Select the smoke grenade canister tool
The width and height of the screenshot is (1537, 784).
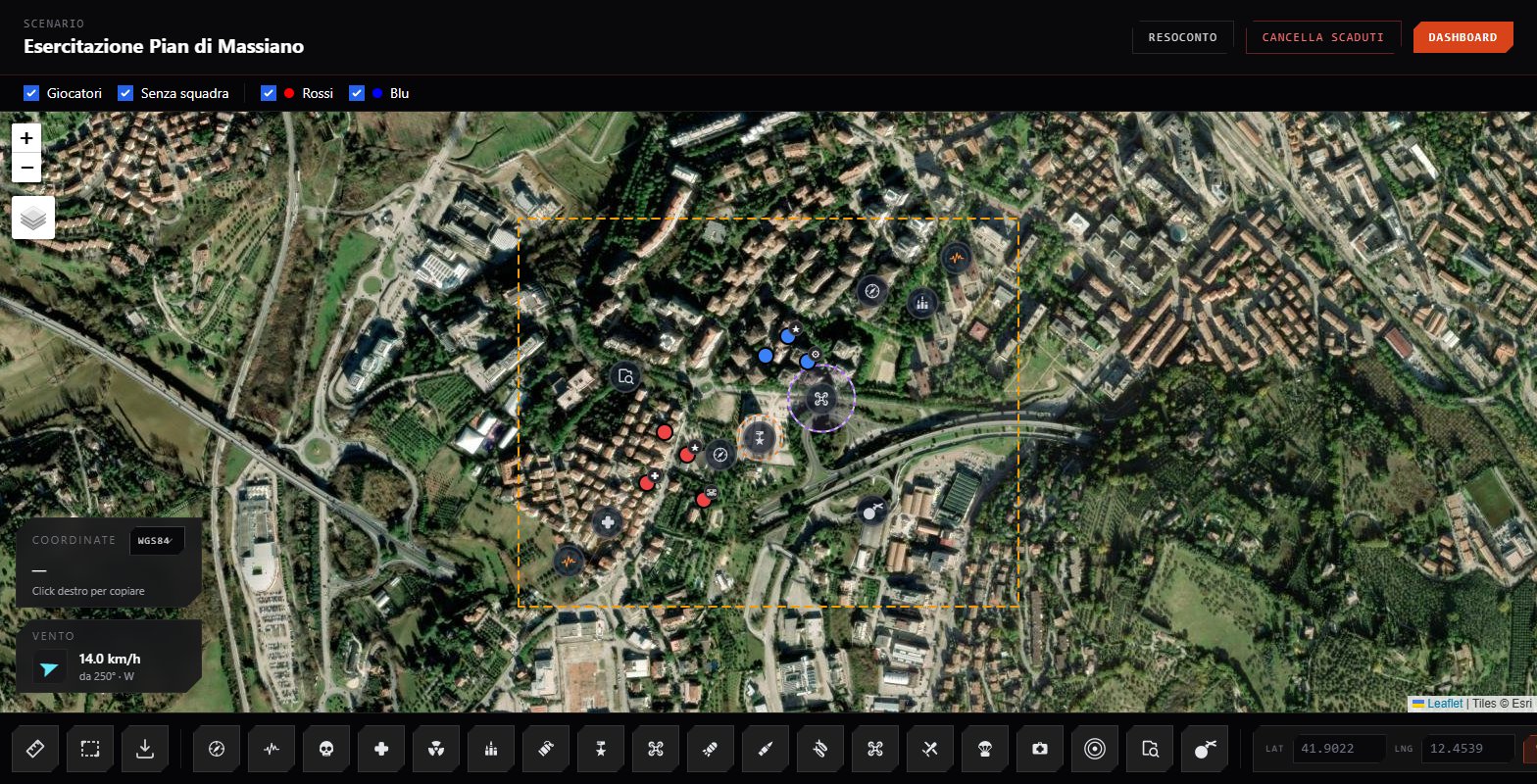546,750
